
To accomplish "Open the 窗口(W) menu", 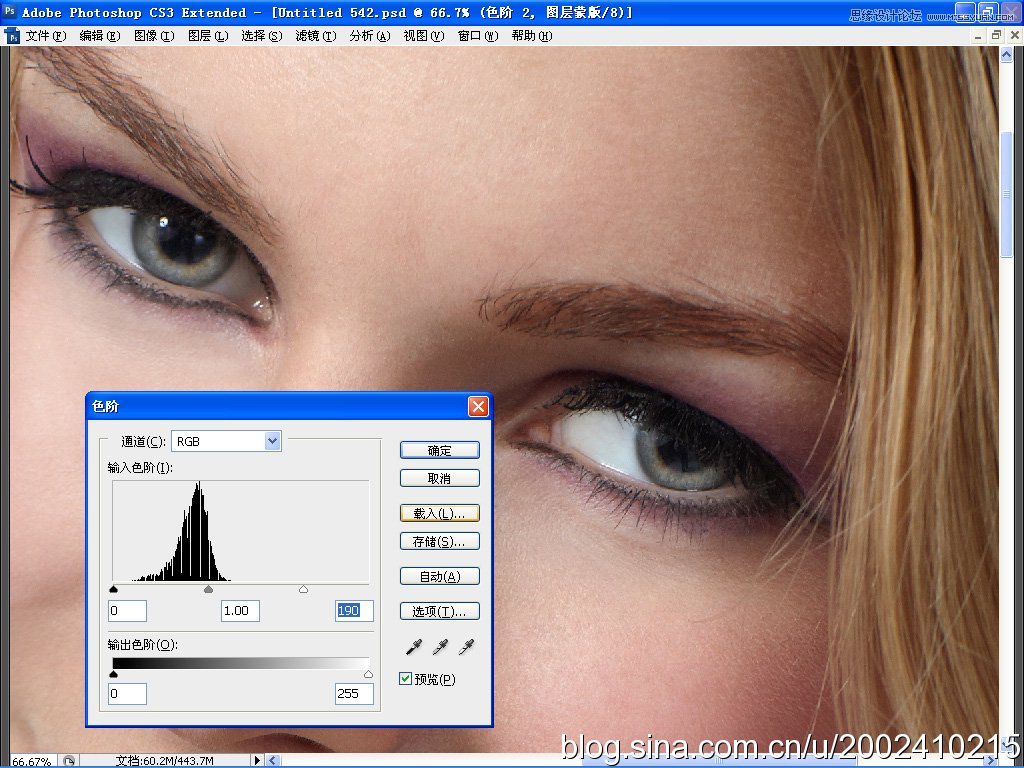I will pos(478,36).
